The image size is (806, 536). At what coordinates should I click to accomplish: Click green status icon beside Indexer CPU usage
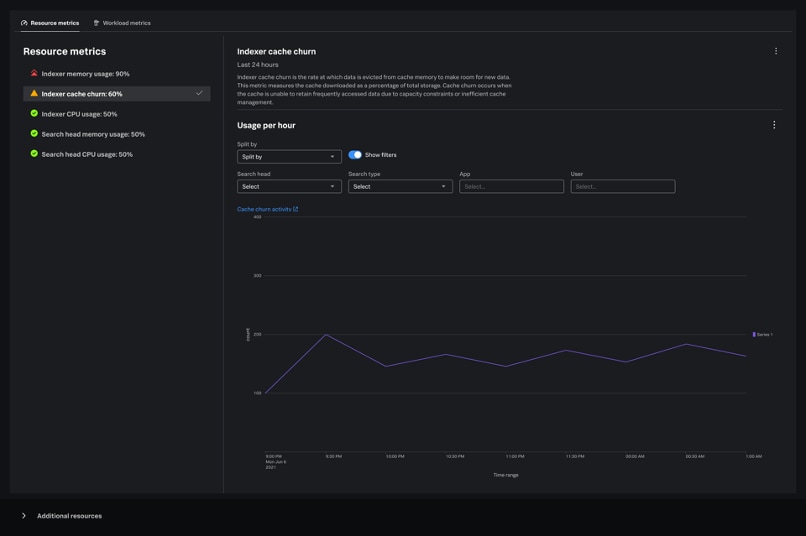pos(34,114)
